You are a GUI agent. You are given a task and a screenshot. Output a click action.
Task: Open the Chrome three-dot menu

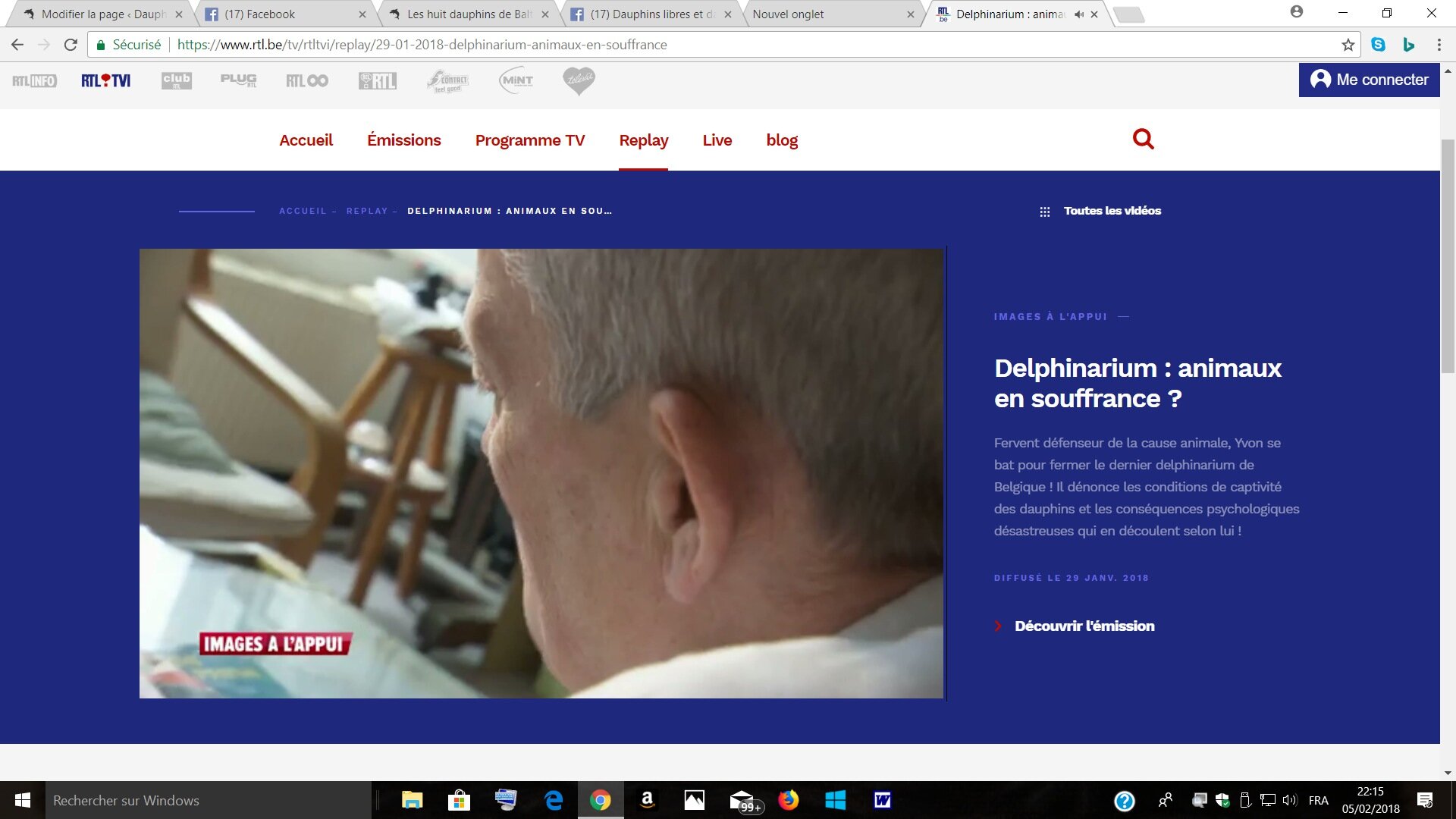click(1439, 45)
